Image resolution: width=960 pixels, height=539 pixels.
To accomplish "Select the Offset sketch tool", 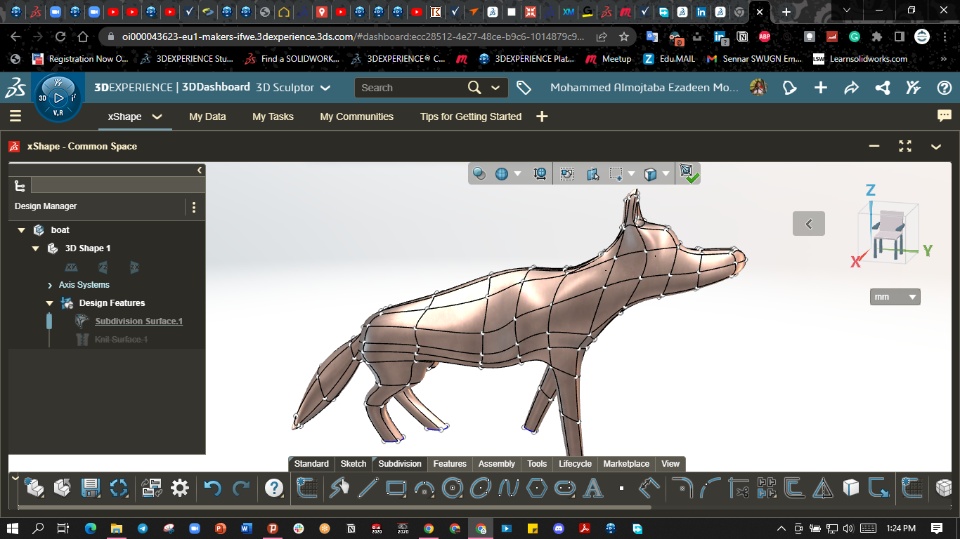I will tap(794, 488).
